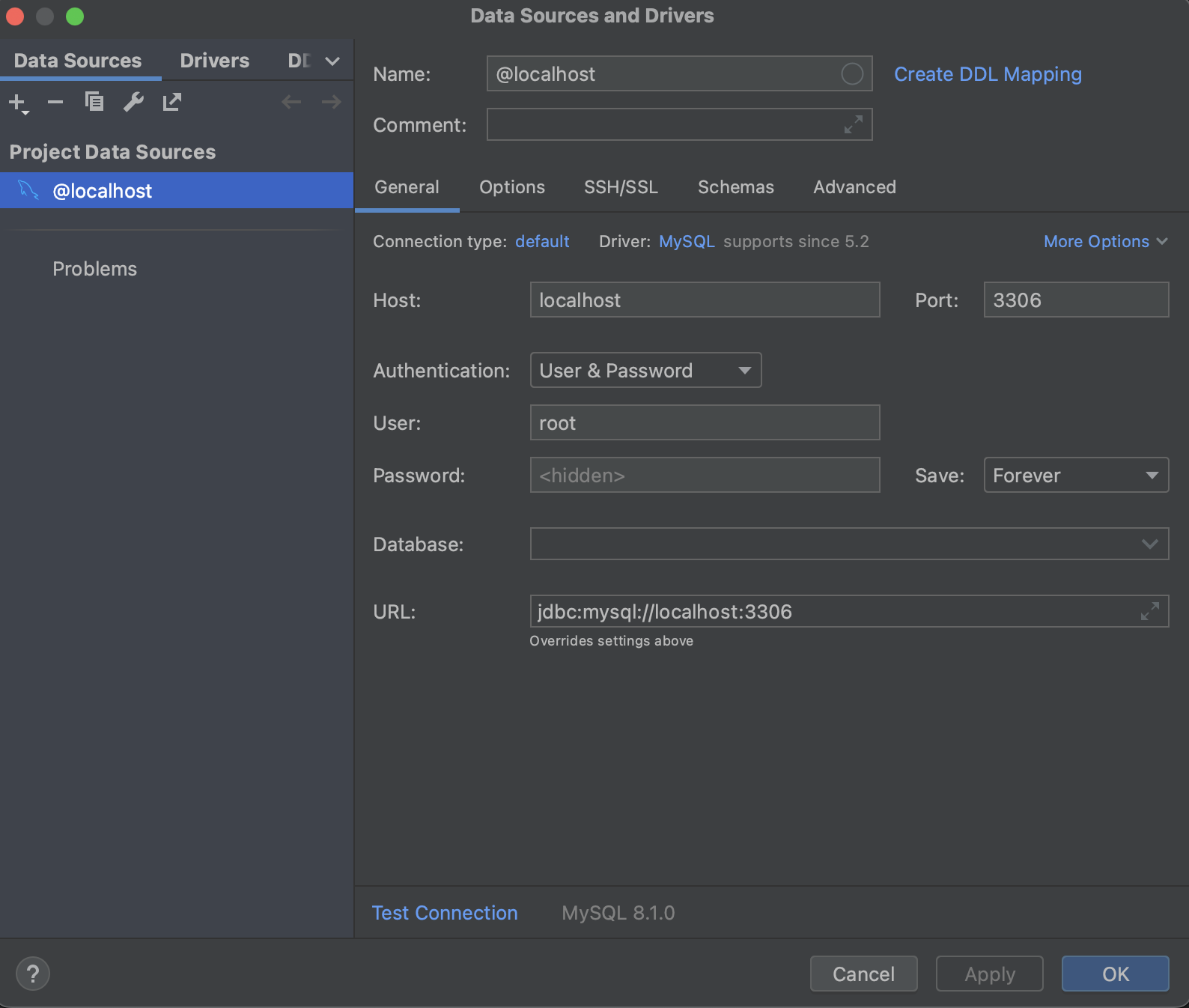Click the hidden Password field
The image size is (1189, 1008).
point(705,475)
